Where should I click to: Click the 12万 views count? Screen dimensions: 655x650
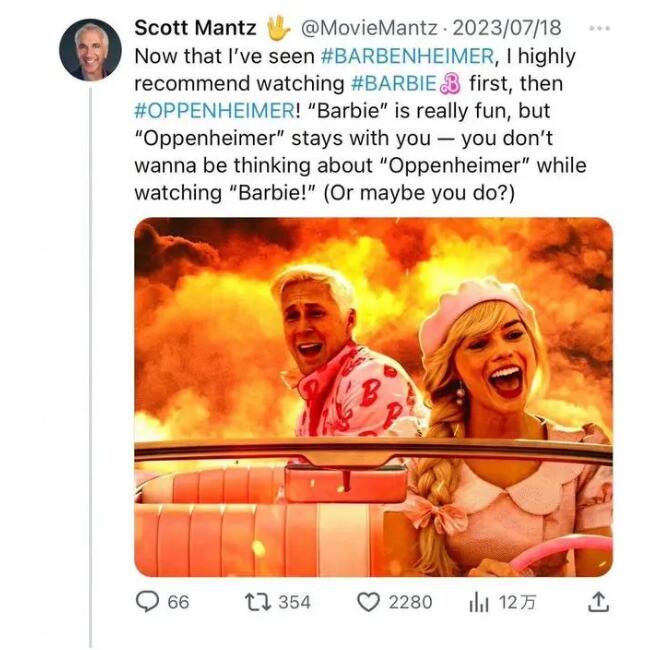tap(519, 601)
